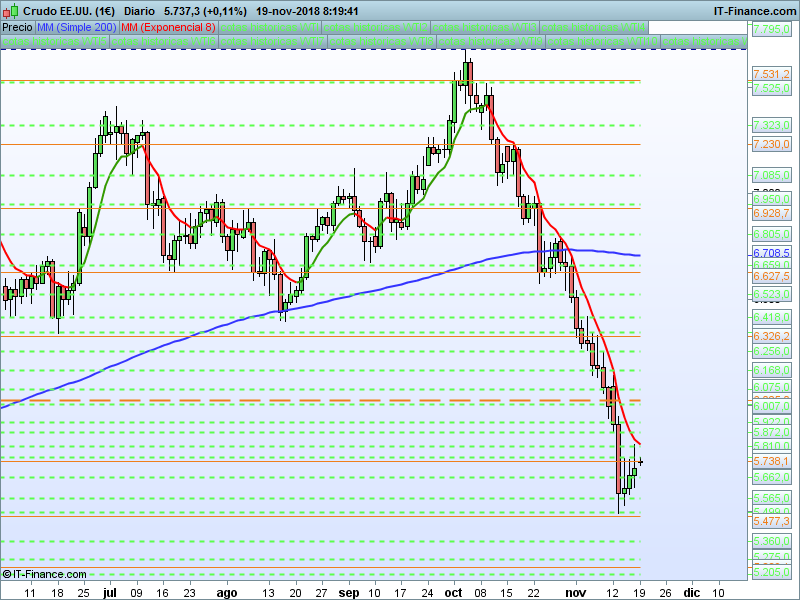Click the 7.323,0 price label
Screen dimensions: 800x600
tap(771, 125)
